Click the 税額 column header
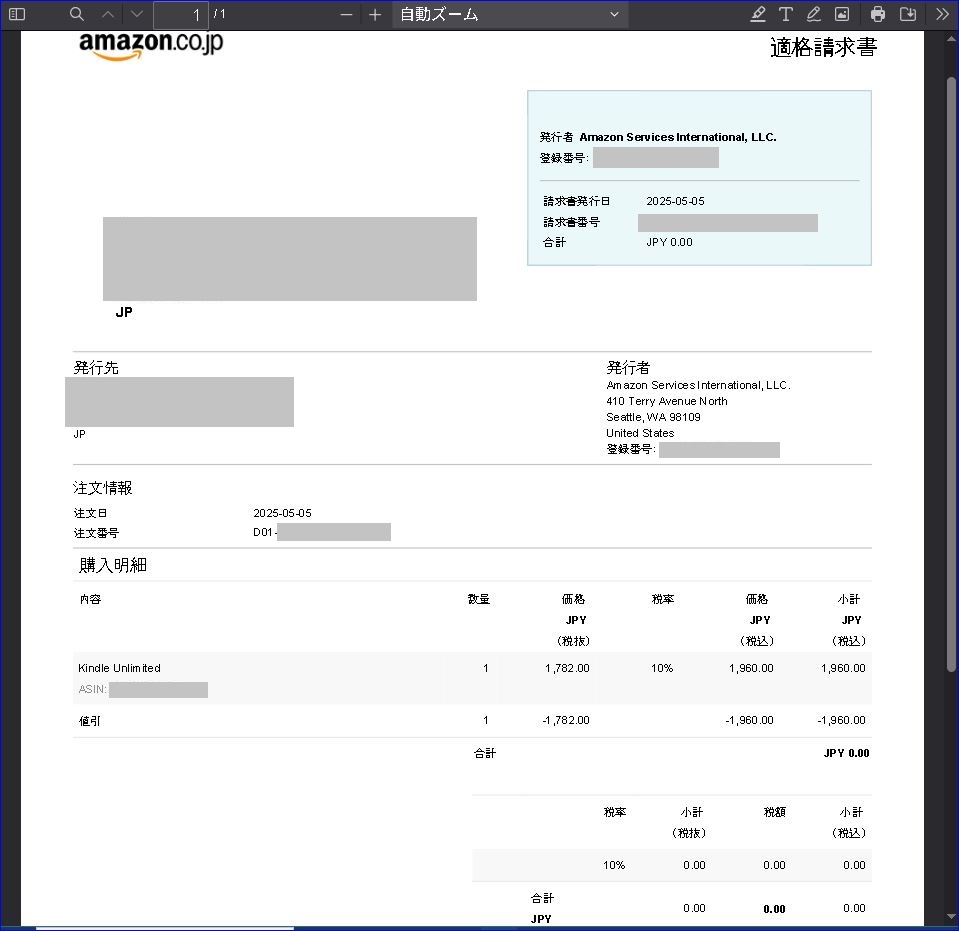 point(774,812)
